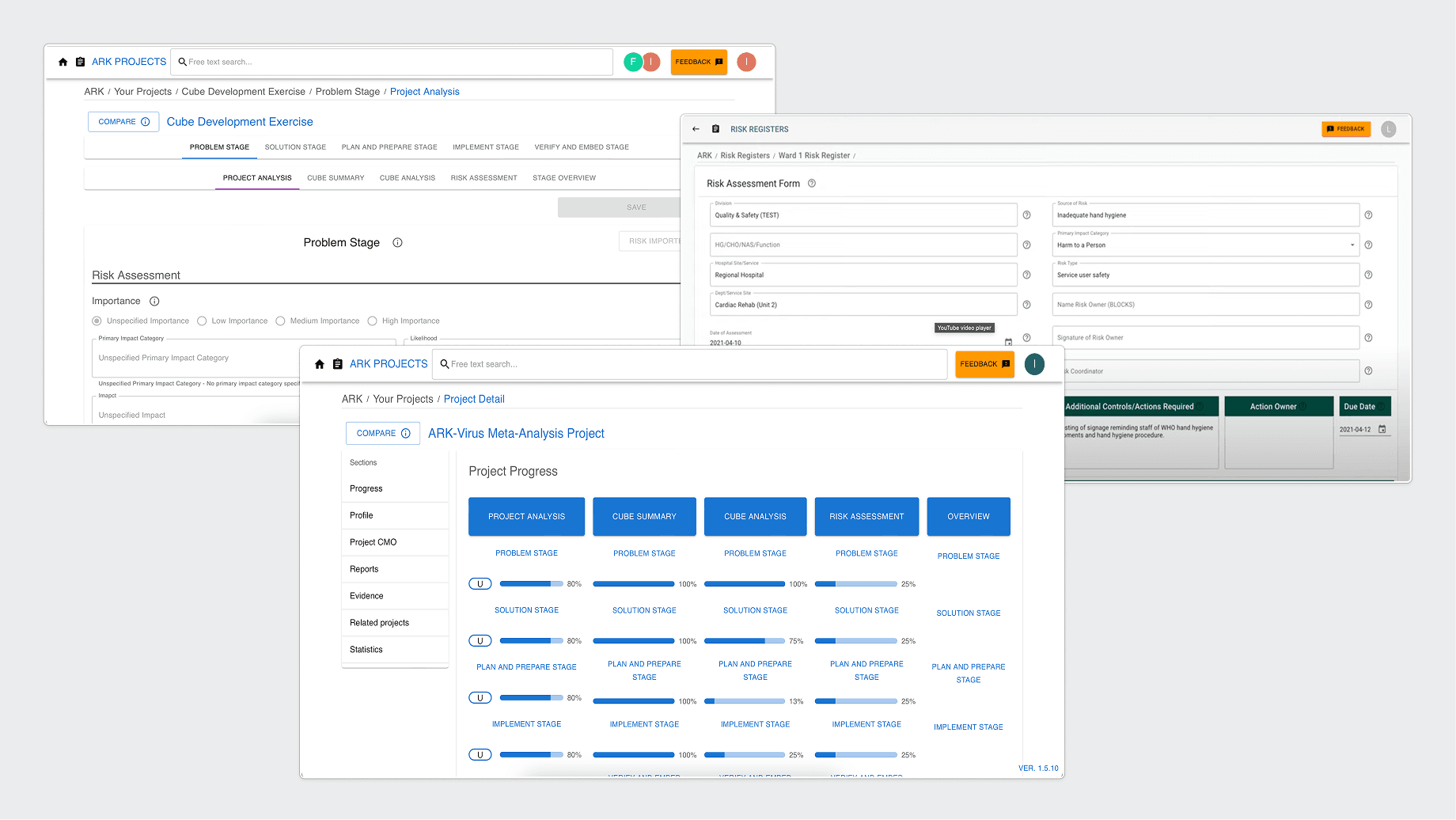Select Unspecified Importance radio button

pos(97,321)
